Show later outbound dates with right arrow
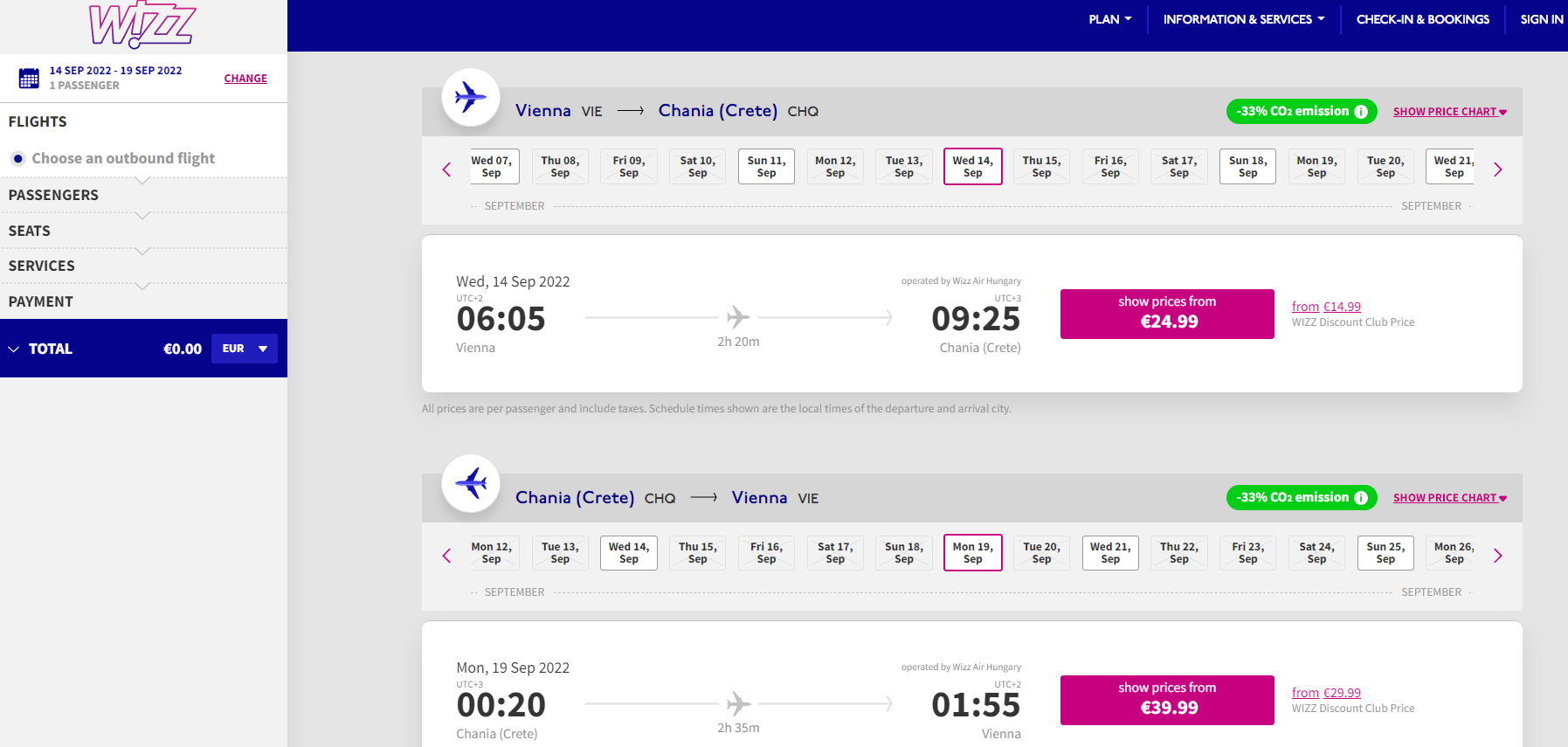The image size is (1568, 747). point(1497,169)
